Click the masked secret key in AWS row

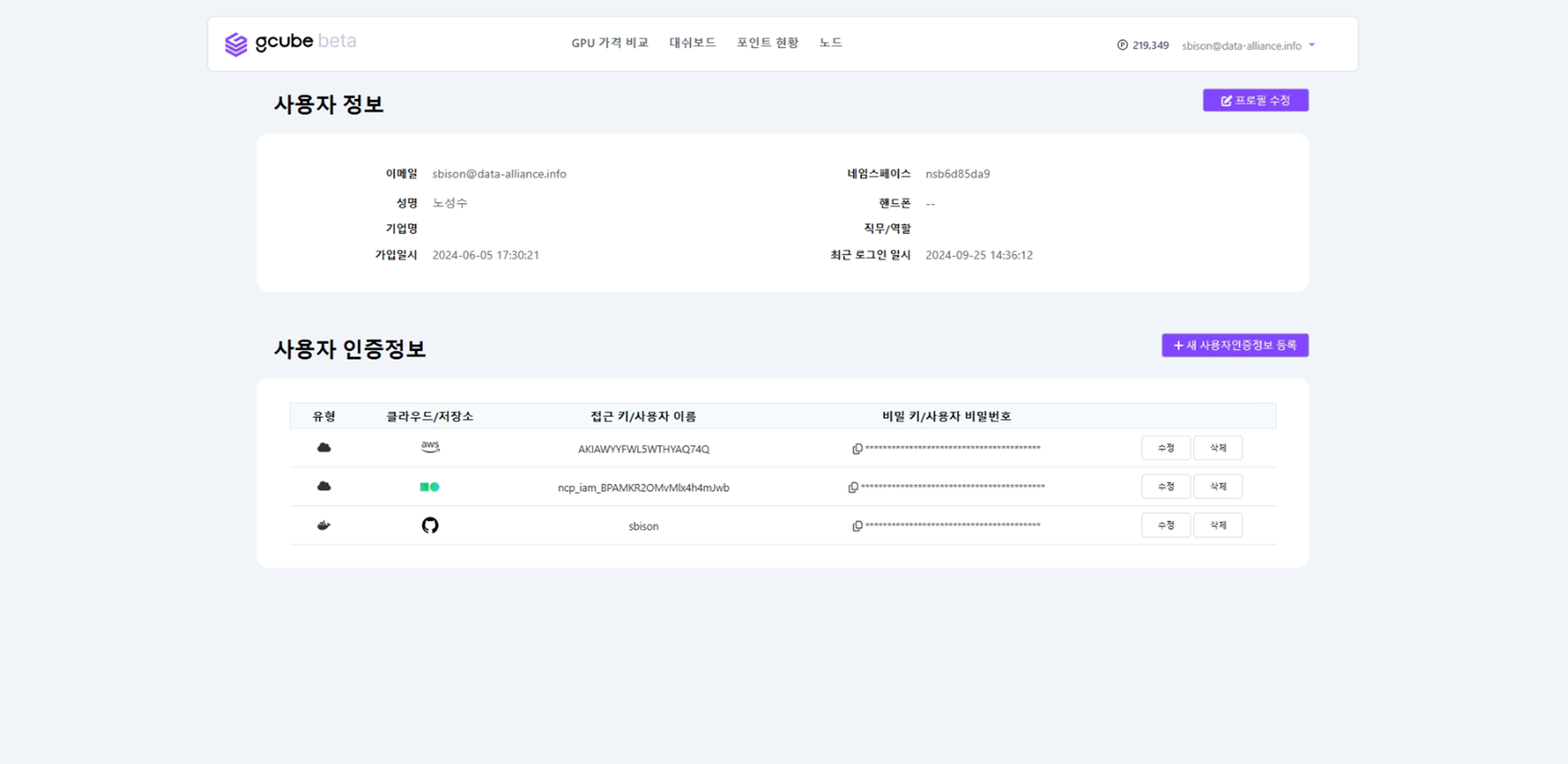[953, 448]
